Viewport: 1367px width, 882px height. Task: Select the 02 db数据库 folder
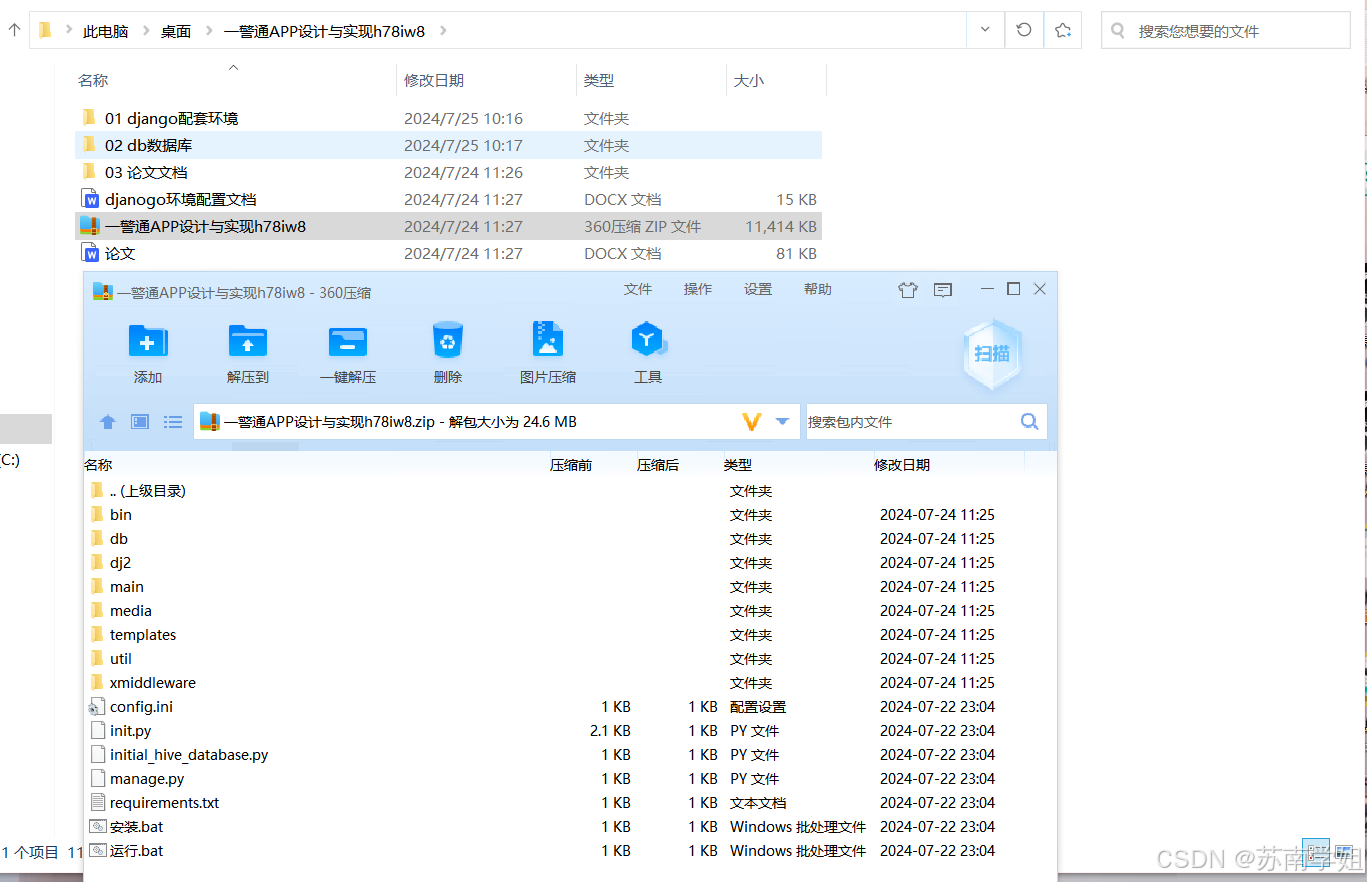449,145
